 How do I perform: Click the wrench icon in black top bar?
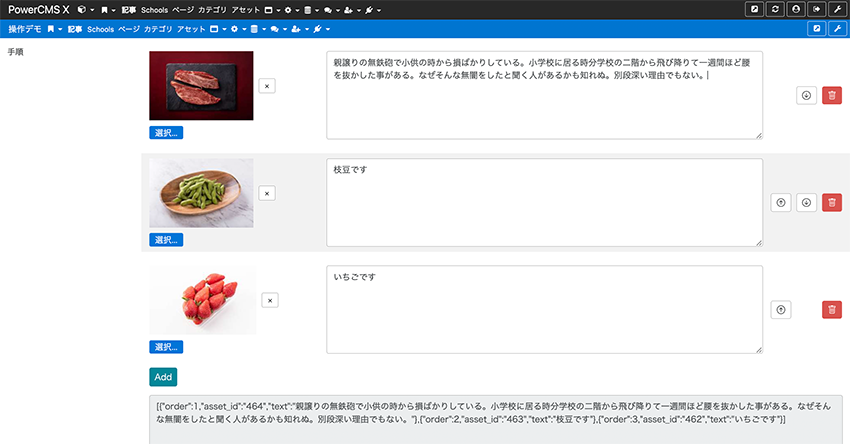click(838, 9)
